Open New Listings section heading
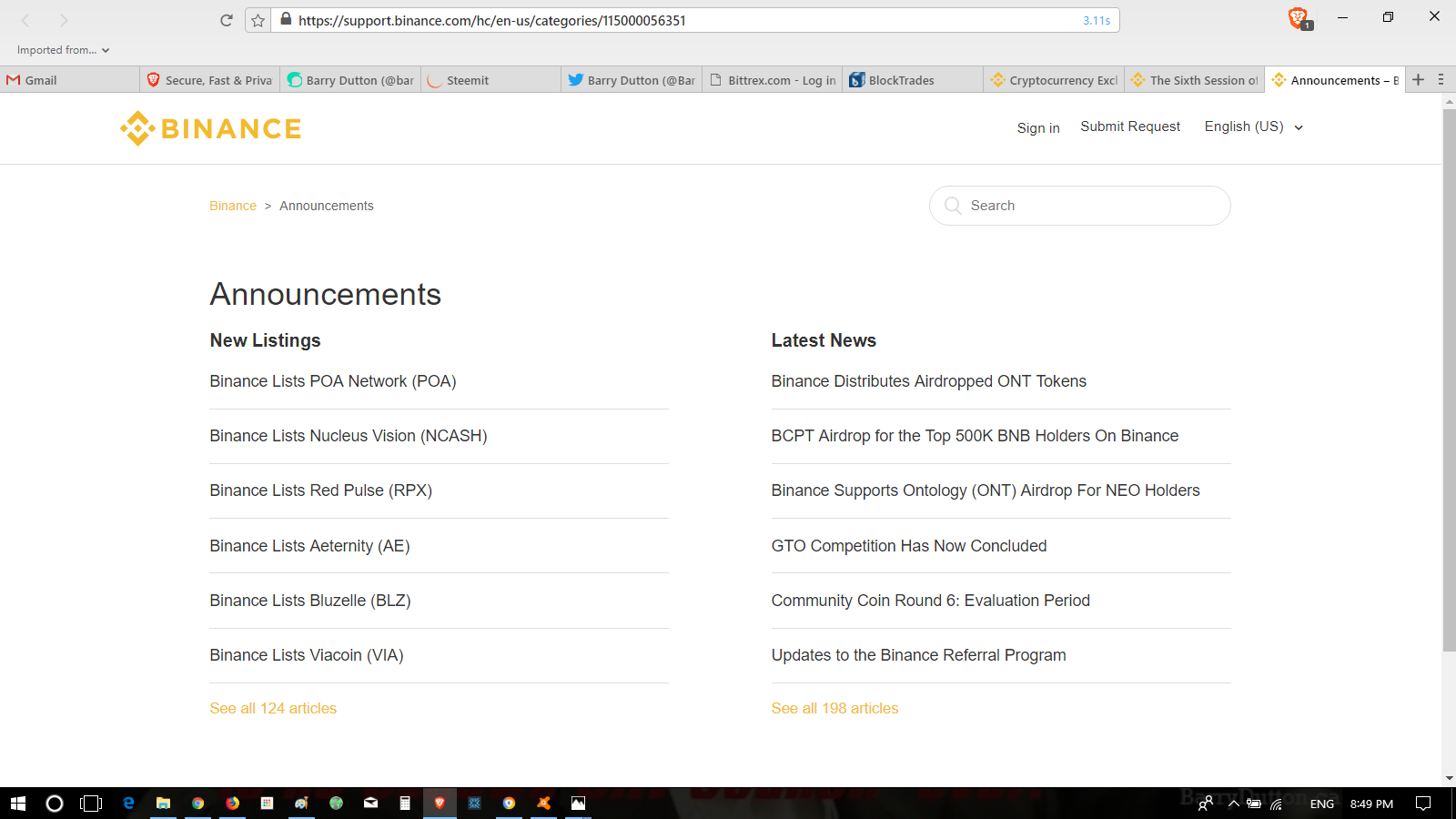 click(265, 340)
